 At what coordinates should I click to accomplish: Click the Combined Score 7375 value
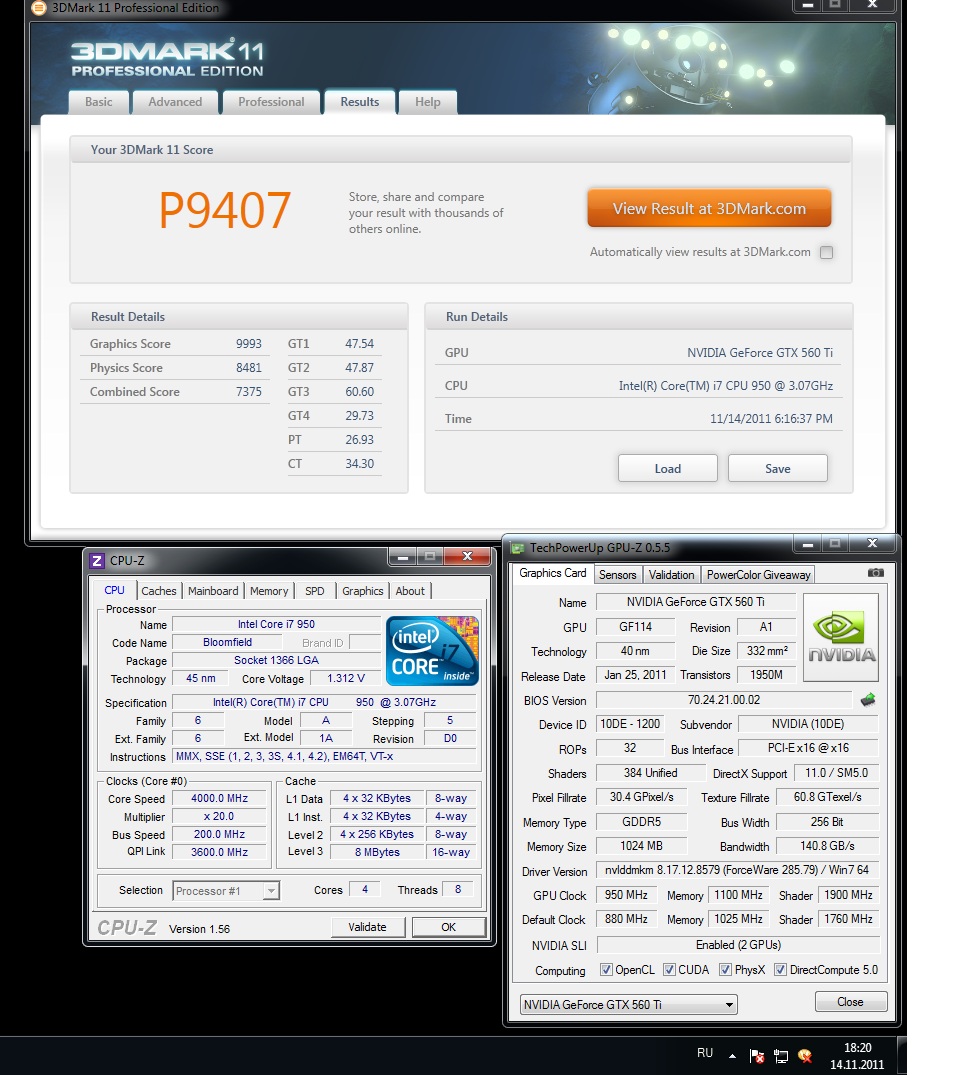[x=249, y=391]
